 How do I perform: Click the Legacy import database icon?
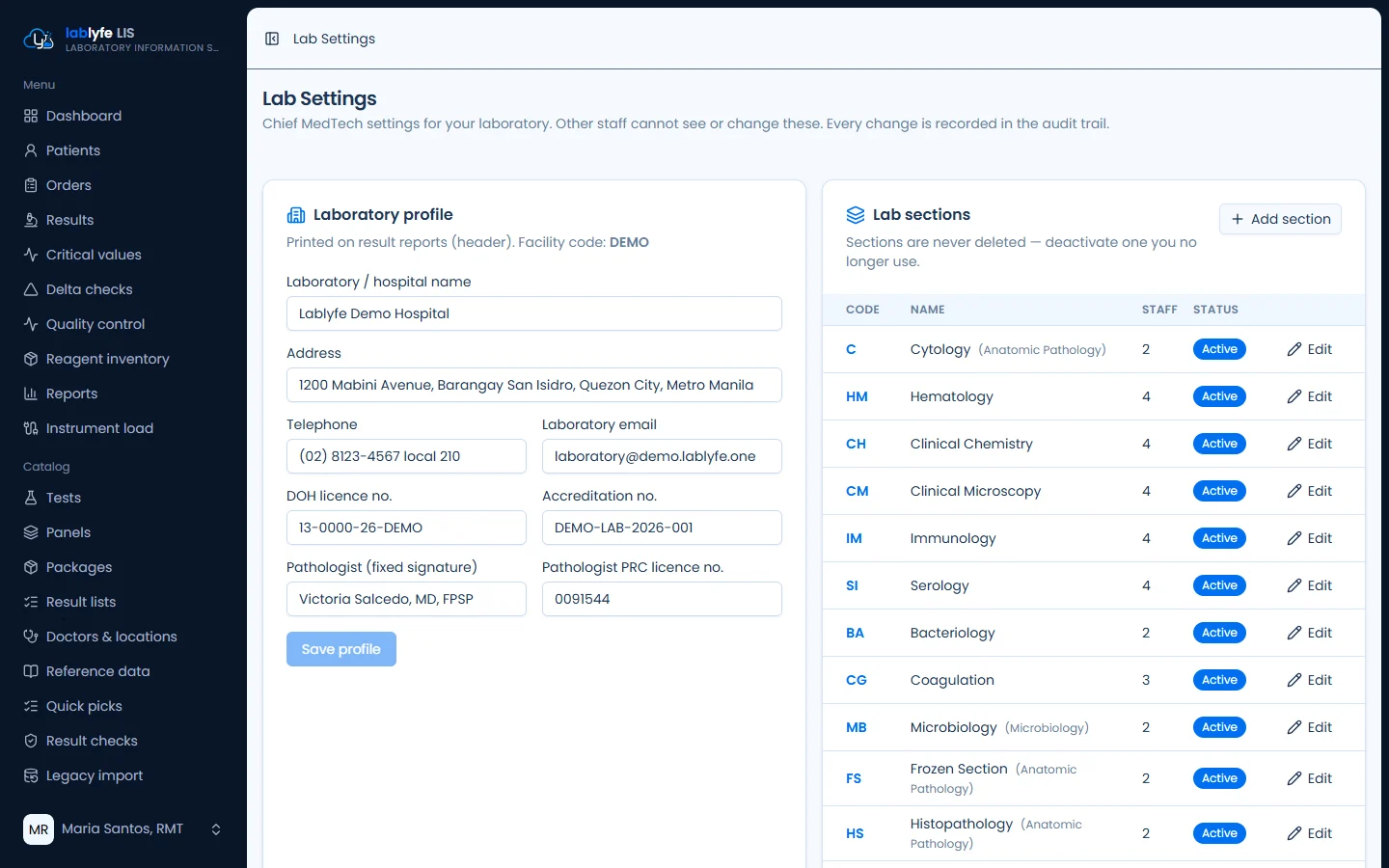coord(31,775)
